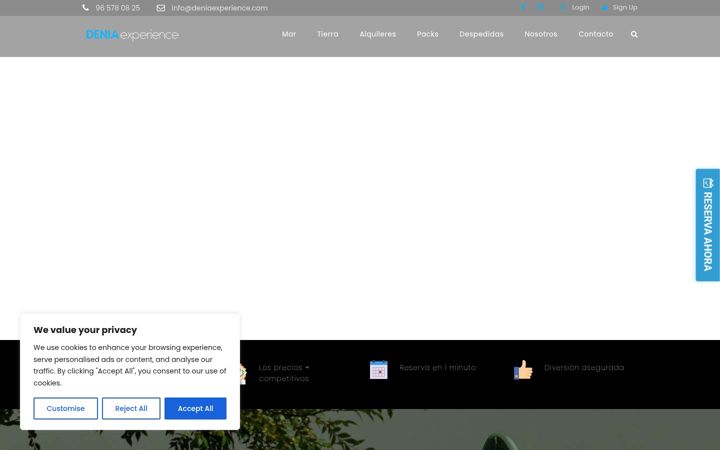720x450 pixels.
Task: Click the Sign Up link
Action: tap(625, 7)
